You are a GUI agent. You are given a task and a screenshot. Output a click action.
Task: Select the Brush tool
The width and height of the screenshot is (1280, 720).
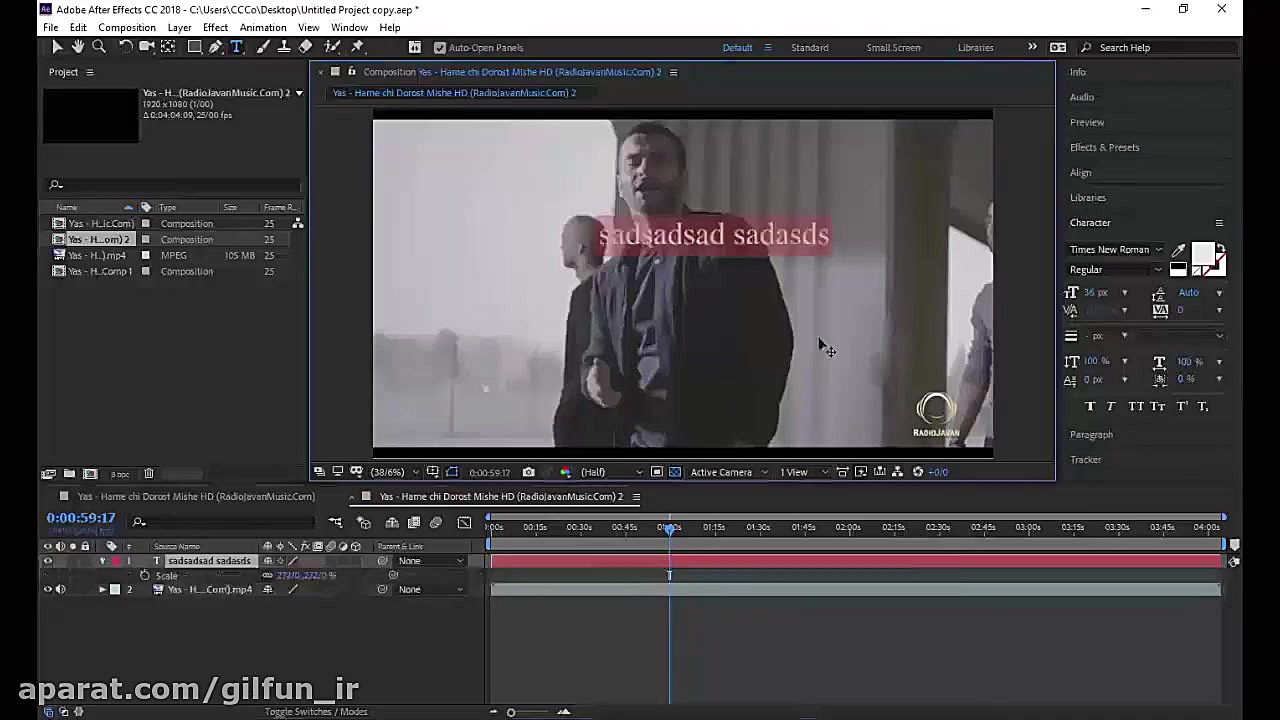pos(263,47)
